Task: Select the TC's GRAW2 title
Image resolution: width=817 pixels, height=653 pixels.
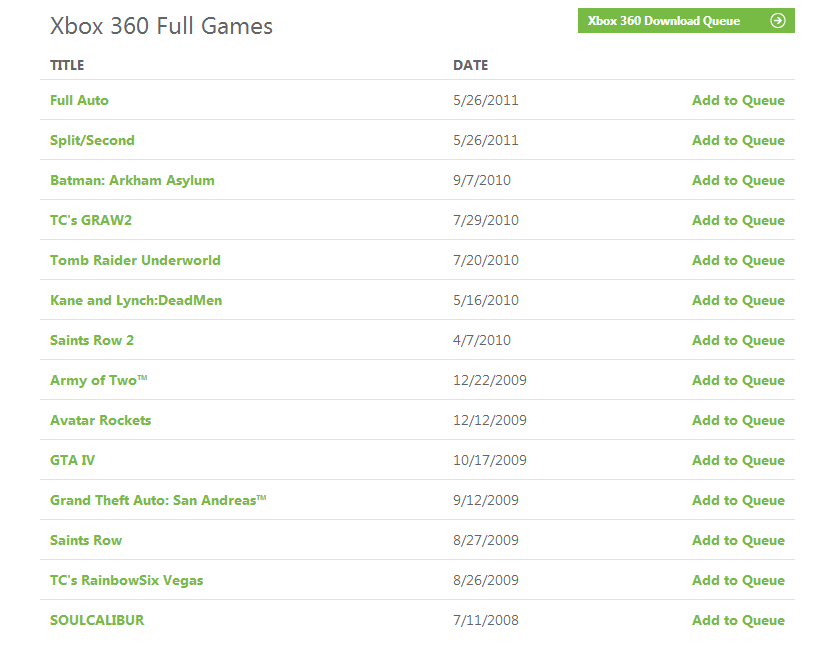Action: coord(91,220)
